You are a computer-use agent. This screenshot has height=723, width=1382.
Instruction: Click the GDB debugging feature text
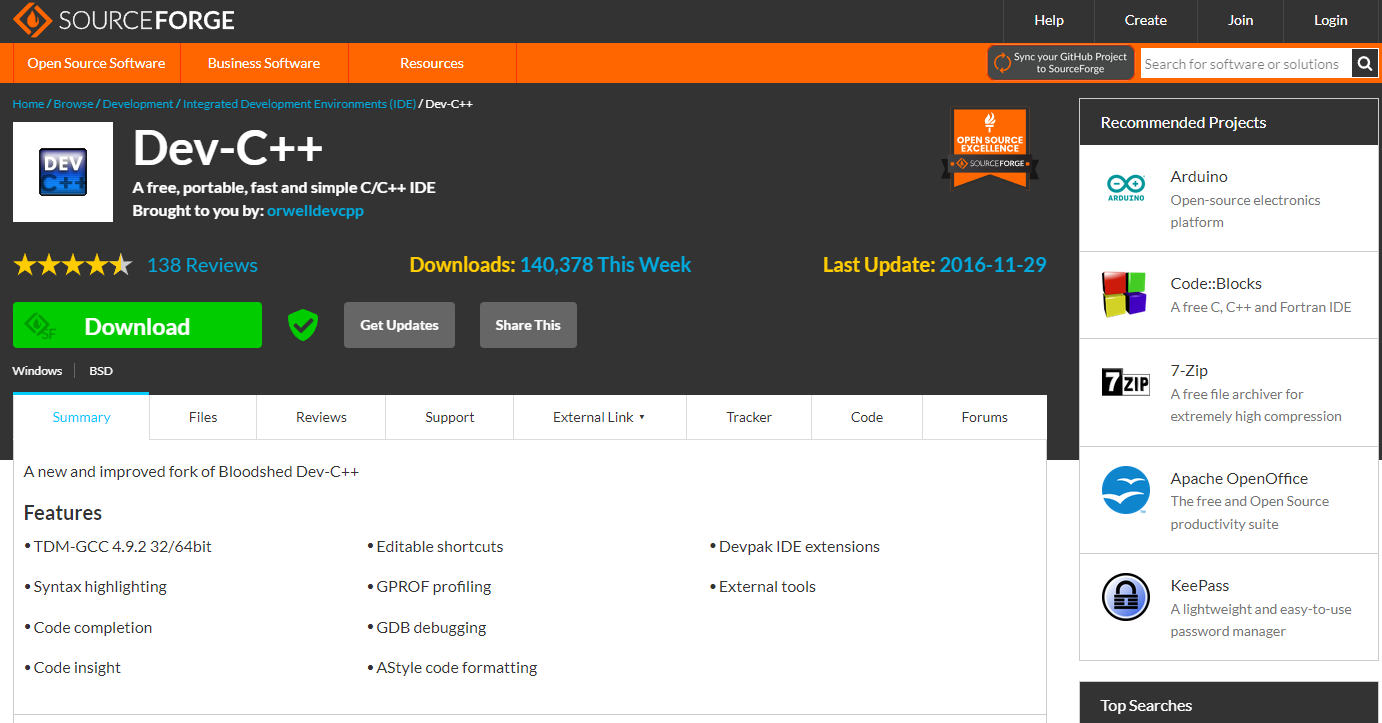click(431, 628)
